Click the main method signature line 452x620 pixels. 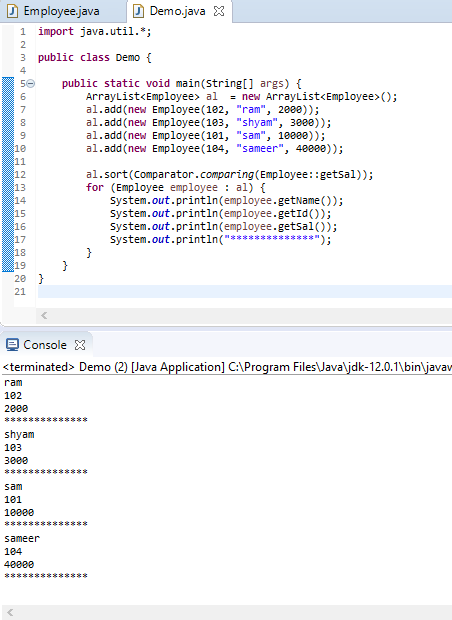tap(182, 83)
